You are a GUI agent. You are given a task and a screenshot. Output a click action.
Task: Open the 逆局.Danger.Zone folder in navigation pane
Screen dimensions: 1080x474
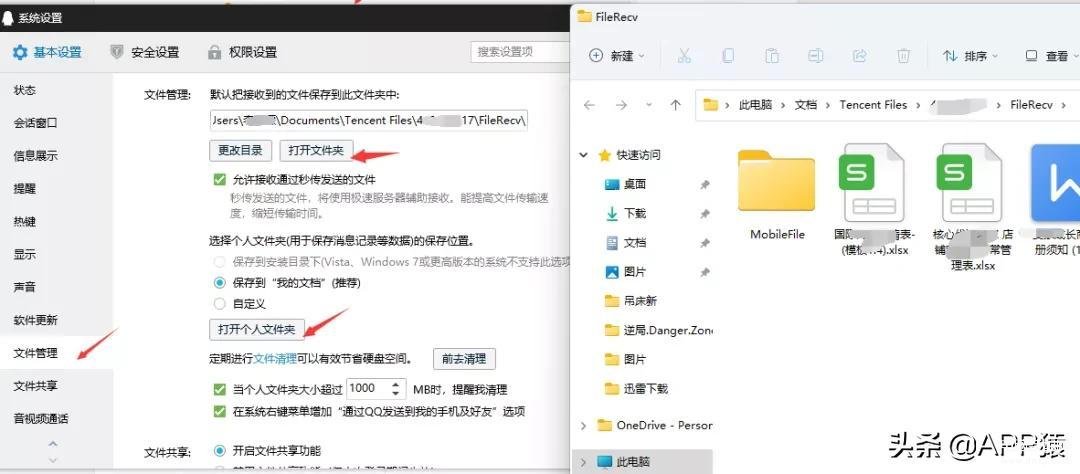(658, 331)
